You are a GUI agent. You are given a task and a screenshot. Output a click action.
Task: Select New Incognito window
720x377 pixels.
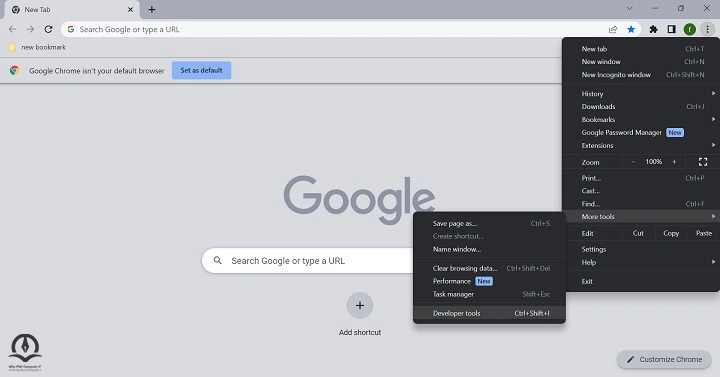click(641, 74)
